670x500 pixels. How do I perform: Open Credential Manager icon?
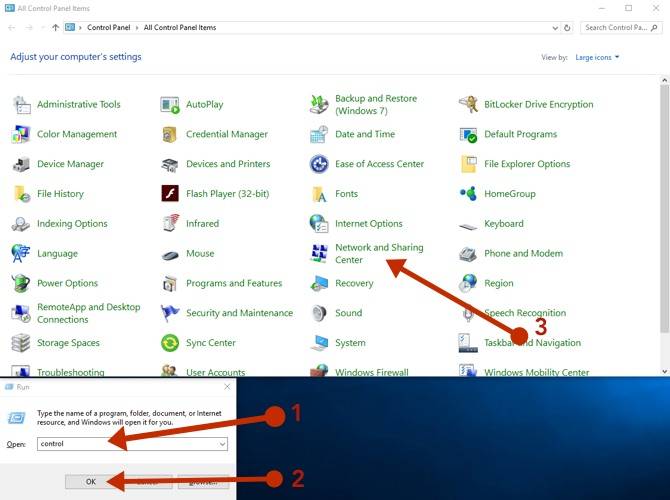[170, 134]
